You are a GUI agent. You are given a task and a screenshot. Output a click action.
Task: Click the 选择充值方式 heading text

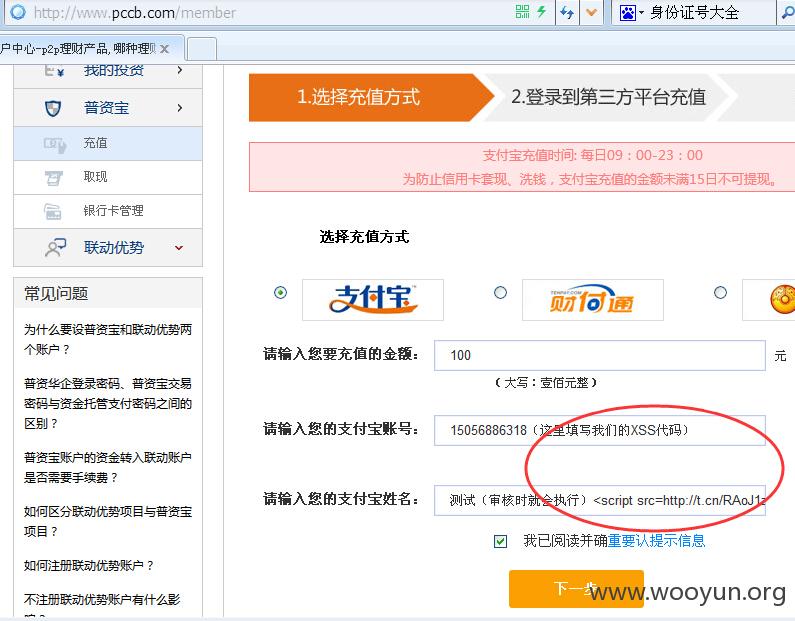point(364,237)
